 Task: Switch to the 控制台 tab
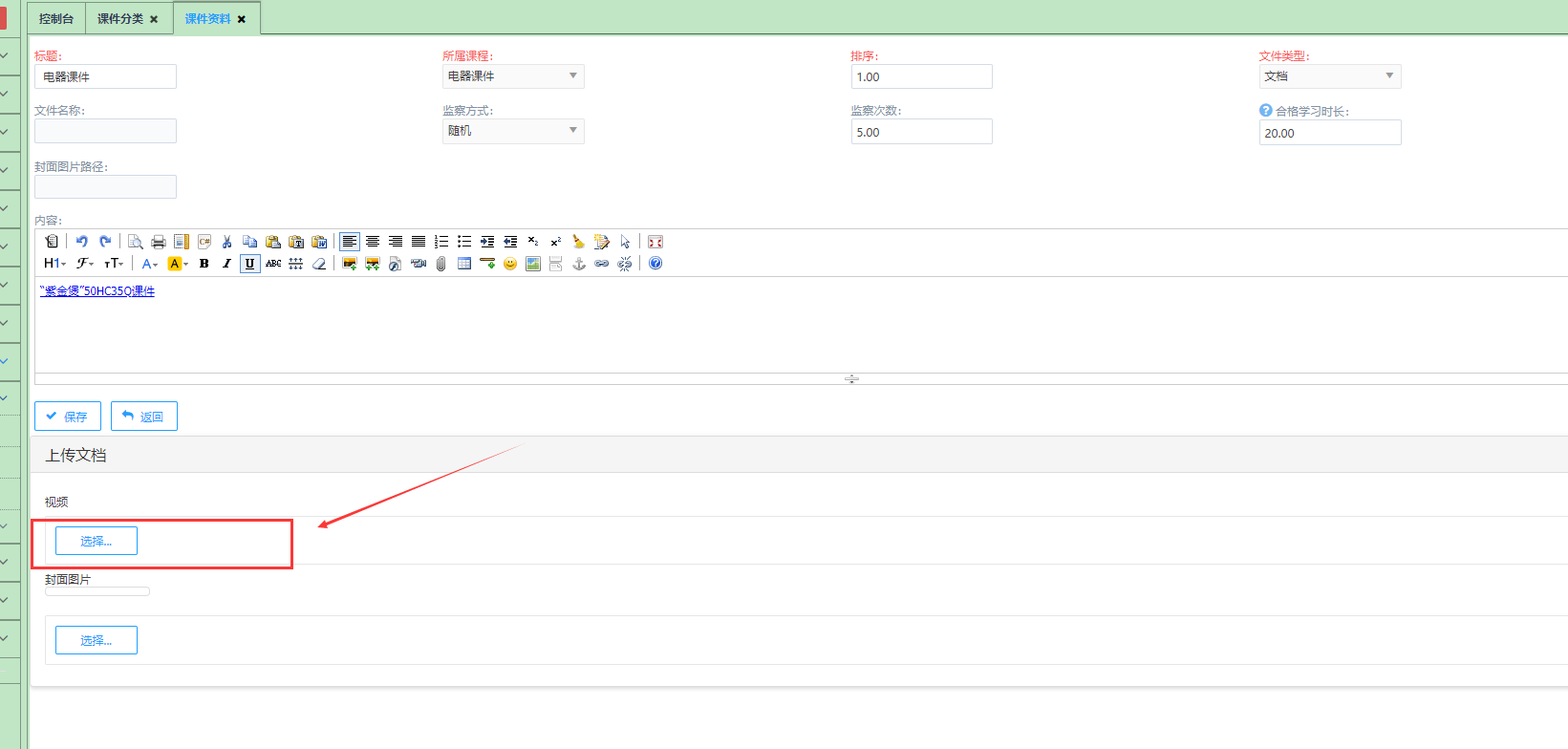pyautogui.click(x=56, y=19)
